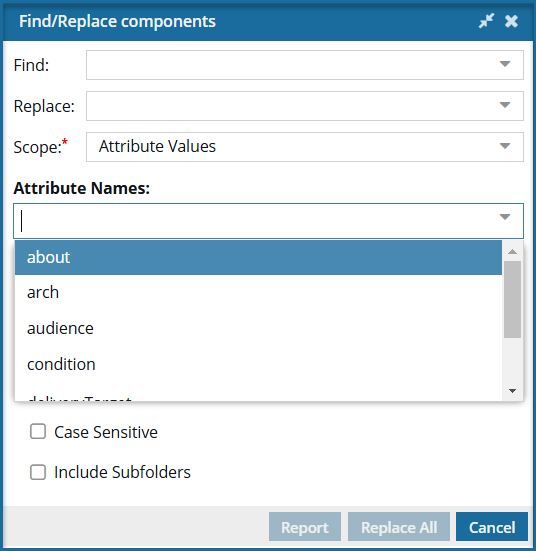Click the attribute list scrollbar thumb
This screenshot has width=536, height=551.
coord(512,299)
